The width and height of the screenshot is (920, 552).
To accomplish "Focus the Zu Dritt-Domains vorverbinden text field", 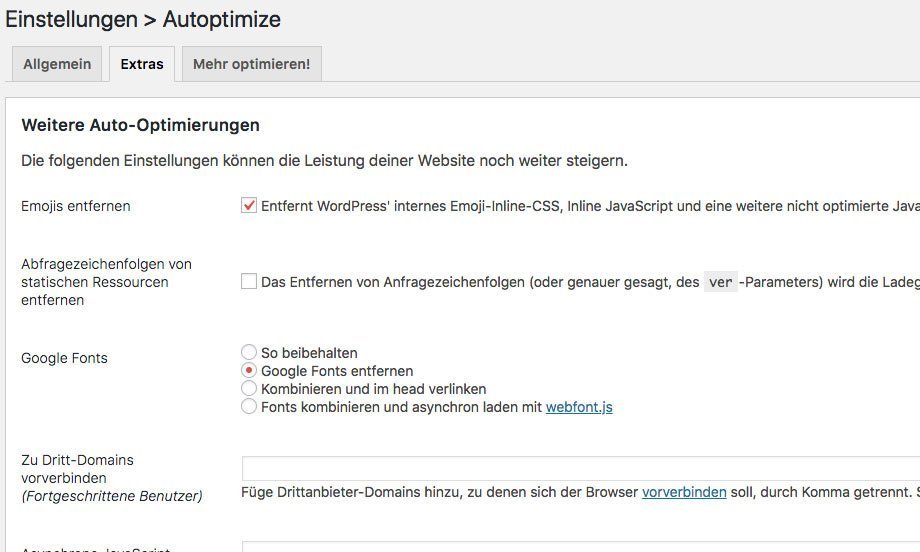I will click(x=580, y=468).
